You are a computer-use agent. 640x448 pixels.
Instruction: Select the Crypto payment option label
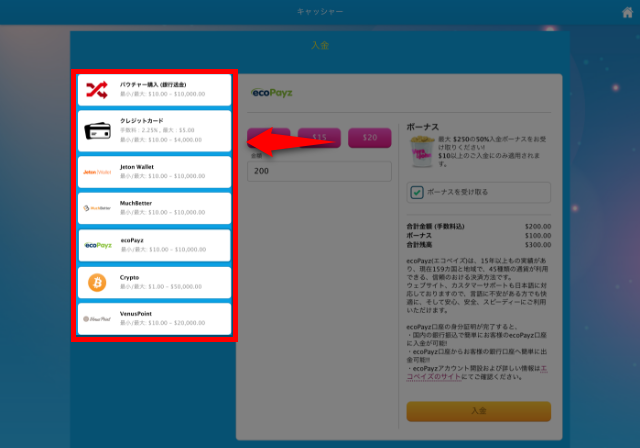click(130, 277)
